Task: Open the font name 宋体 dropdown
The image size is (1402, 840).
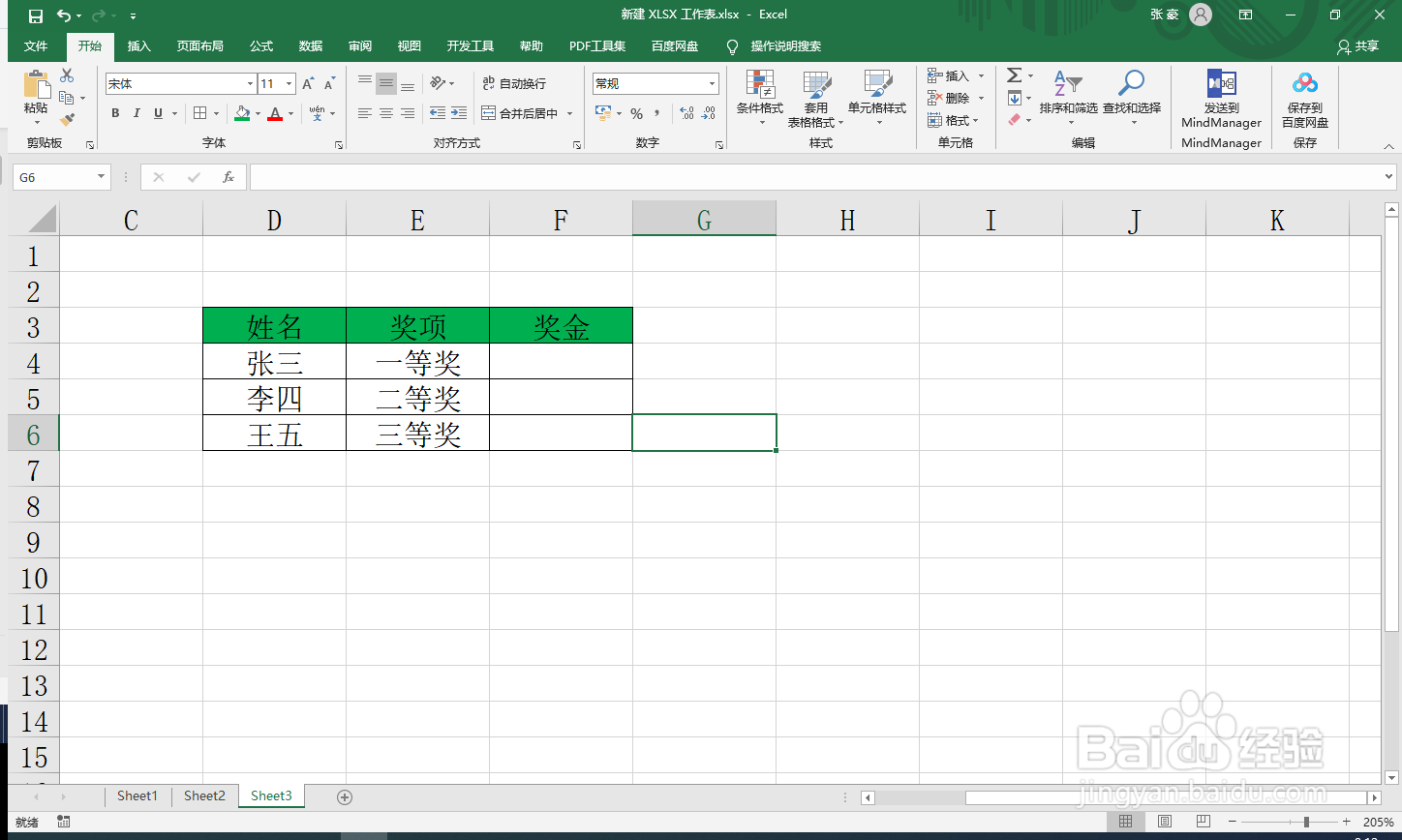Action: pyautogui.click(x=250, y=84)
